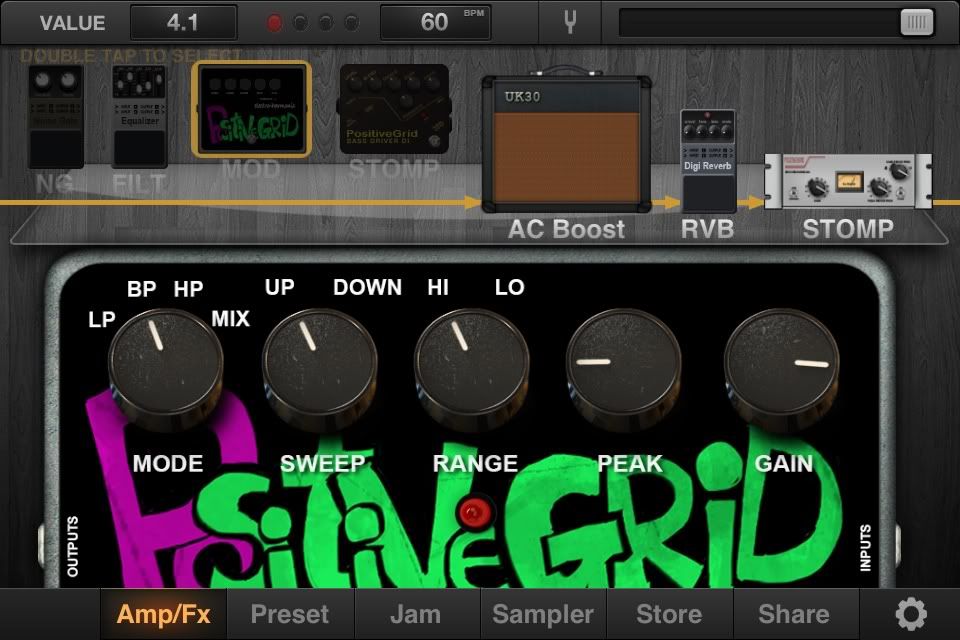Click the LP mode marking
This screenshot has width=960, height=640.
point(102,319)
